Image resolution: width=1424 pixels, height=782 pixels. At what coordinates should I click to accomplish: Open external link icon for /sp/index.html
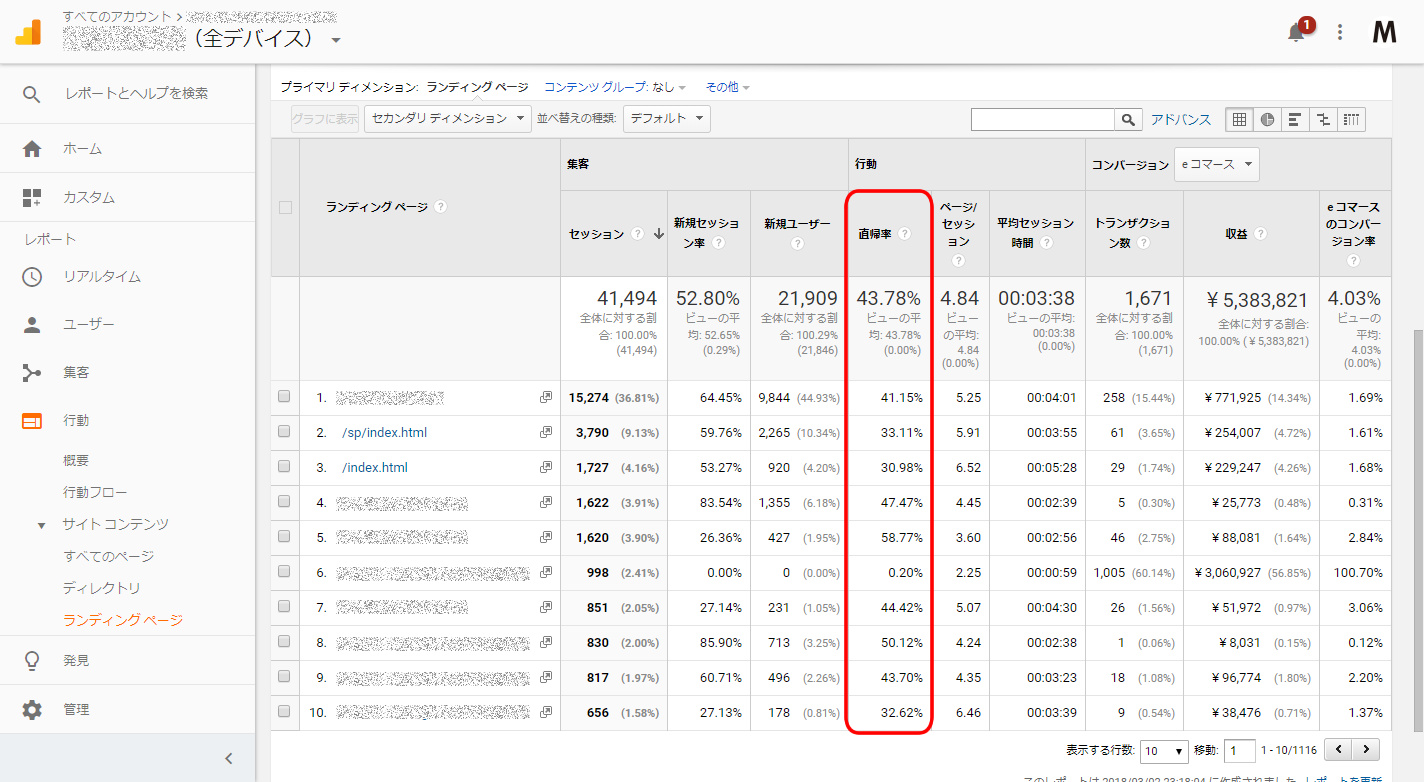(x=546, y=432)
